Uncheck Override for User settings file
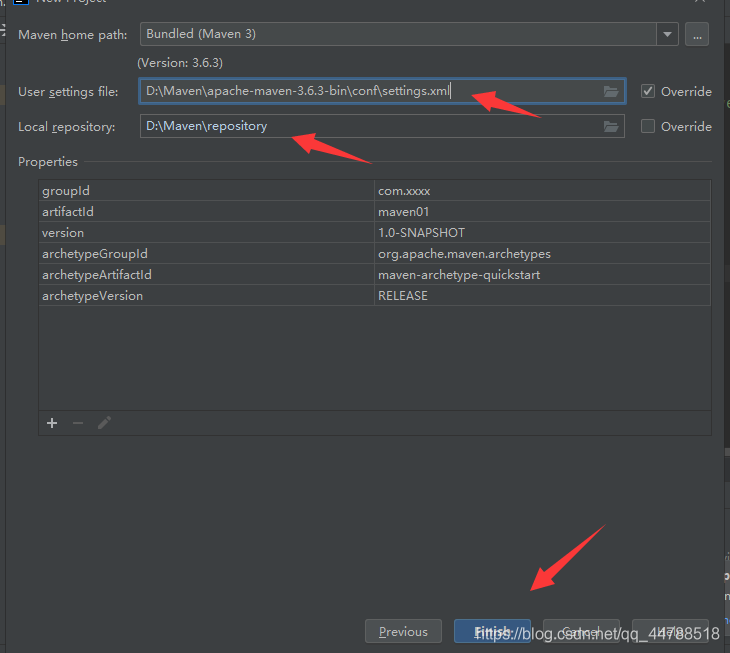 [x=648, y=91]
